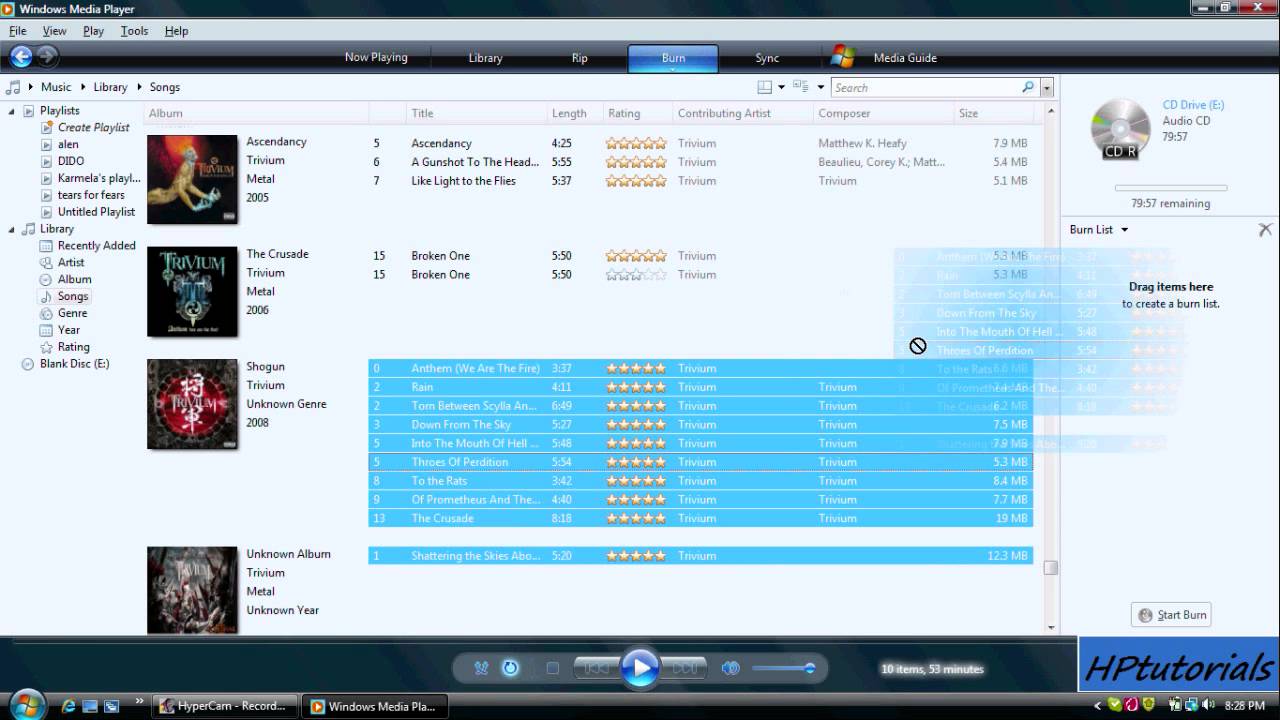The width and height of the screenshot is (1280, 720).
Task: Switch to the Rip tab
Action: pyautogui.click(x=579, y=58)
